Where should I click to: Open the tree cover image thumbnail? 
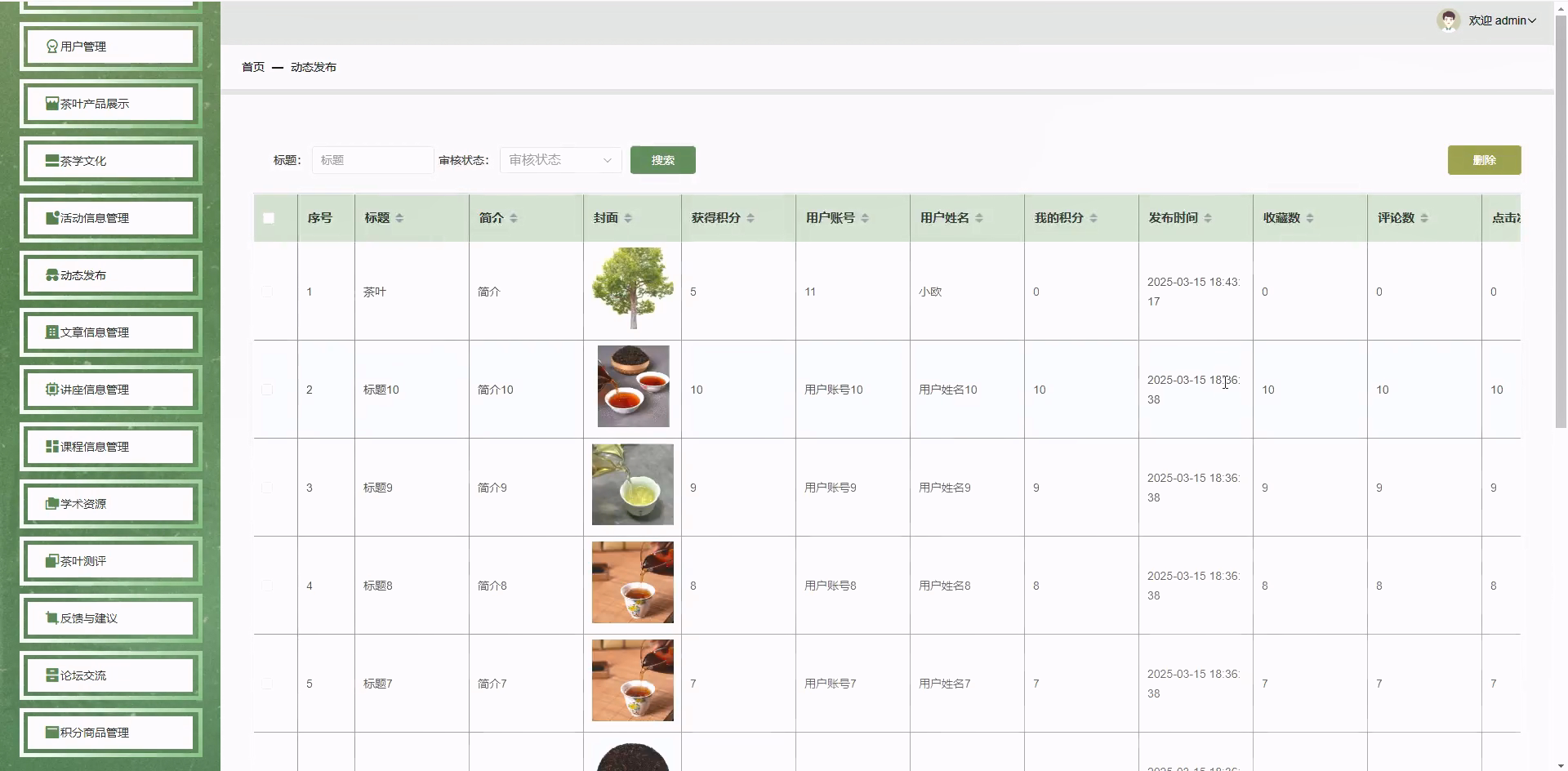coord(633,288)
